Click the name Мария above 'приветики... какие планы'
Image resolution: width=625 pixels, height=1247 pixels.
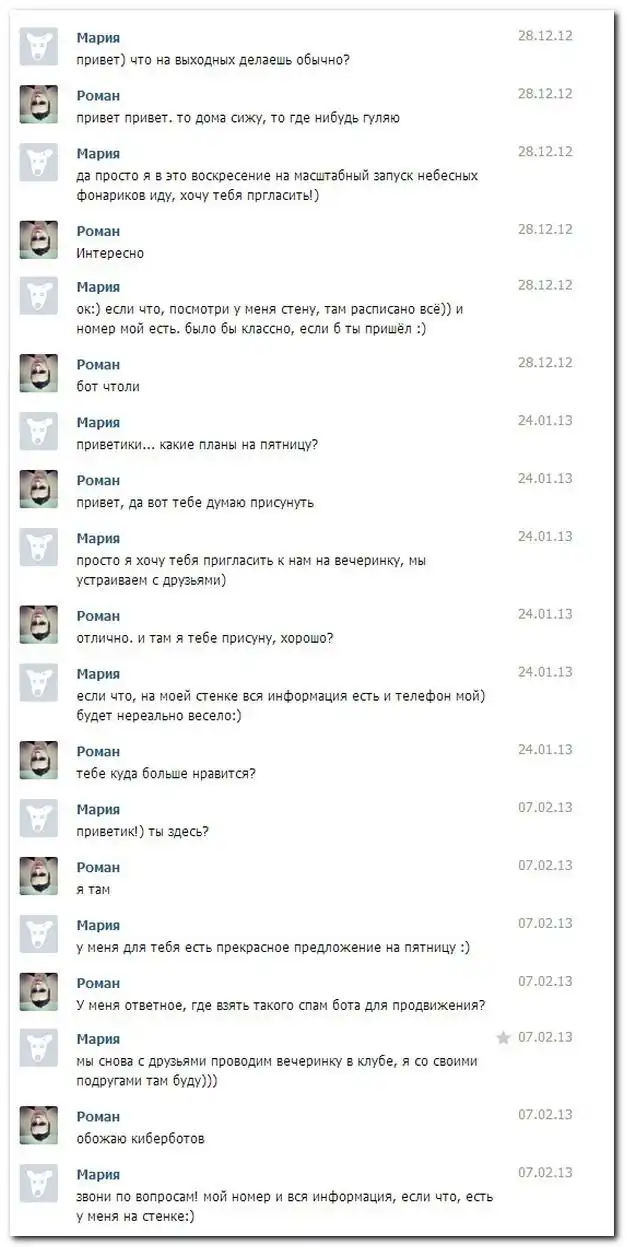pos(98,422)
